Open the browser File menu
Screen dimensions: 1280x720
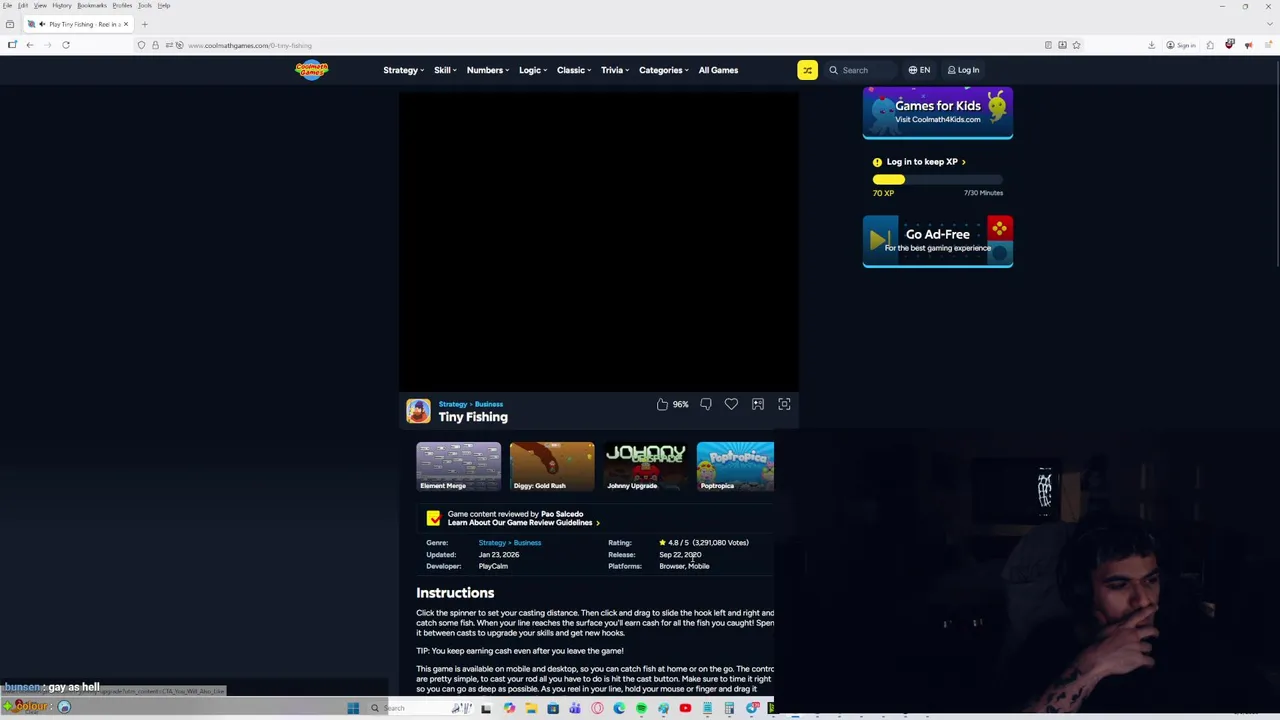(7, 5)
